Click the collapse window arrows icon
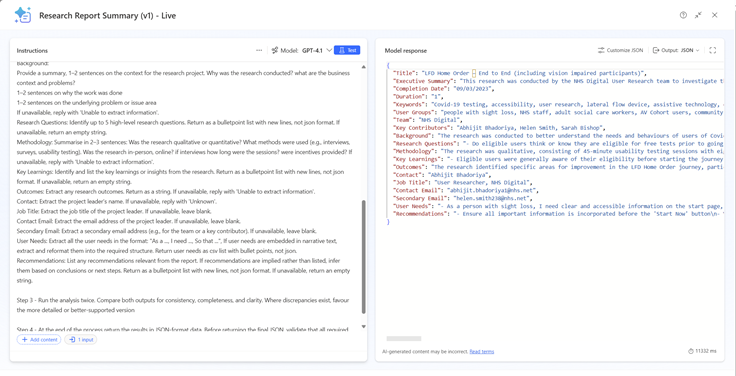The height and width of the screenshot is (376, 736). pos(698,15)
